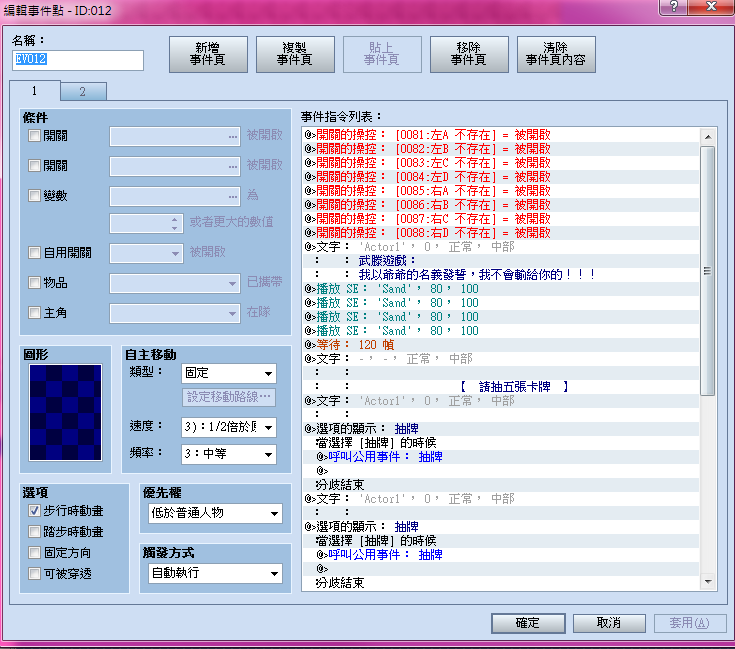Select the command for switch 0084:左D 不存在

coord(501,177)
